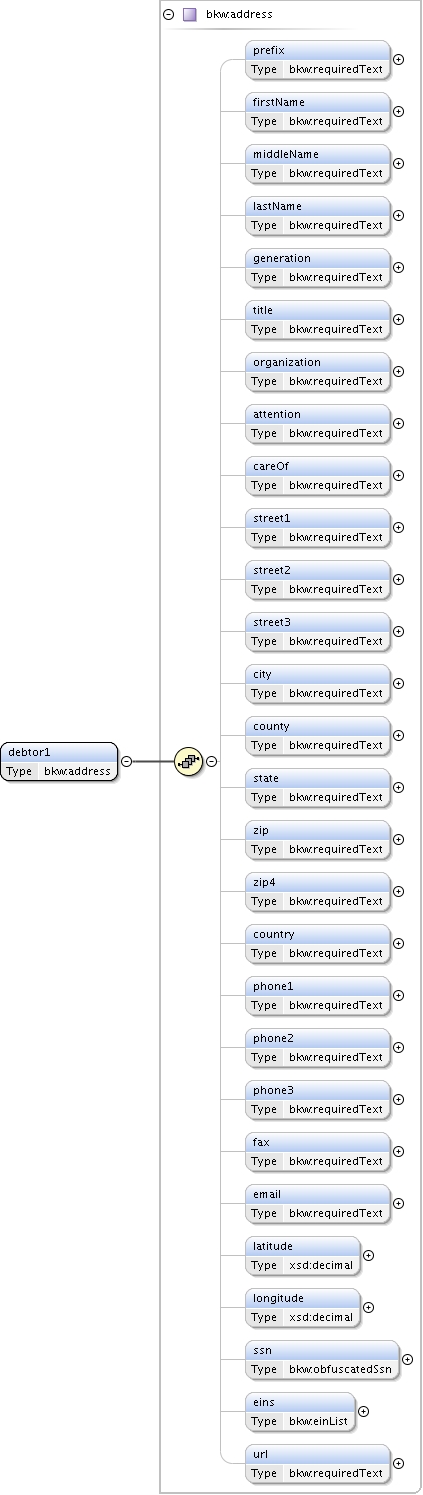Expand the organization element
The height and width of the screenshot is (1495, 423).
pyautogui.click(x=398, y=371)
